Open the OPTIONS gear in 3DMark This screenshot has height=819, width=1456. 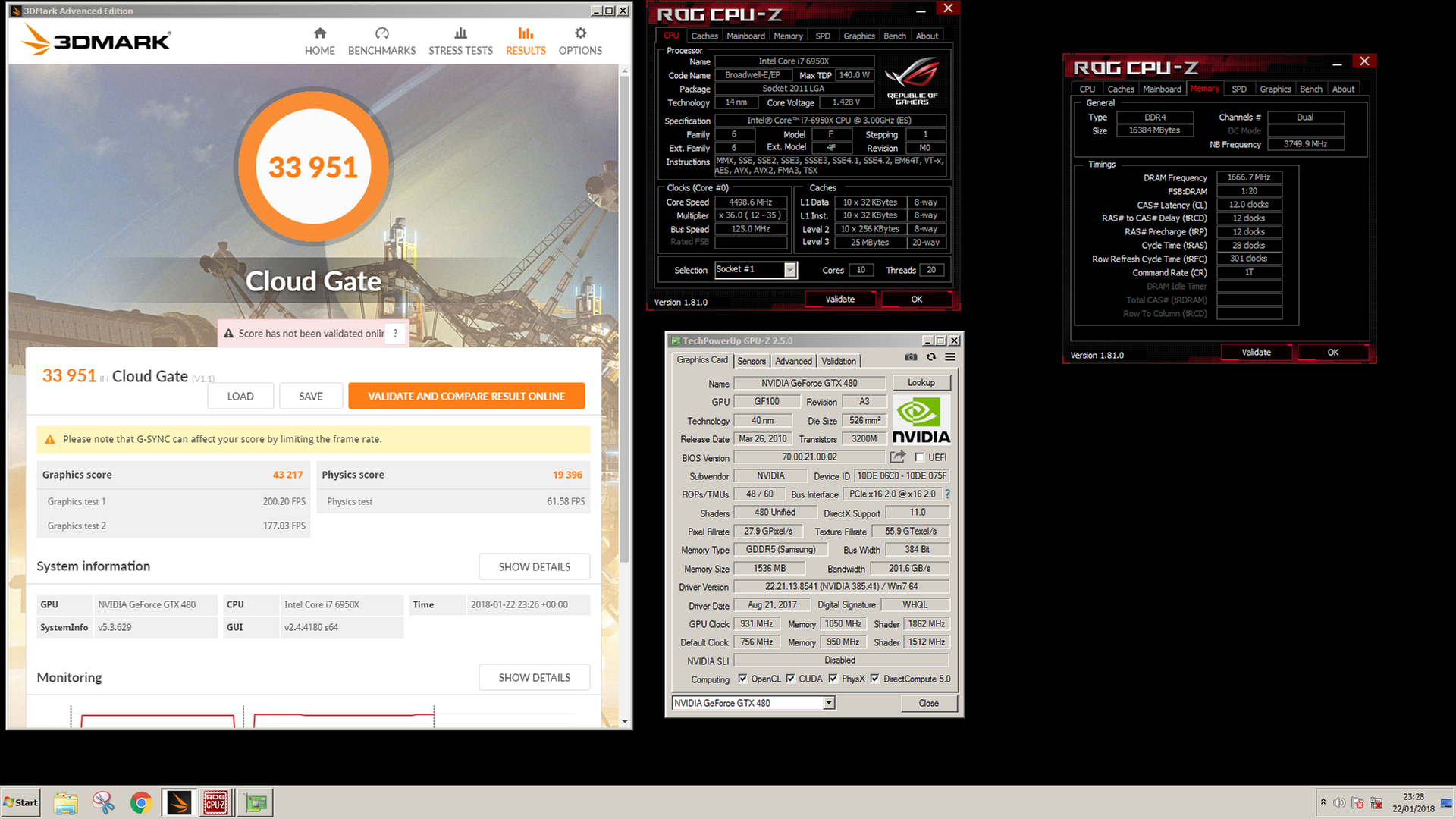coord(580,42)
